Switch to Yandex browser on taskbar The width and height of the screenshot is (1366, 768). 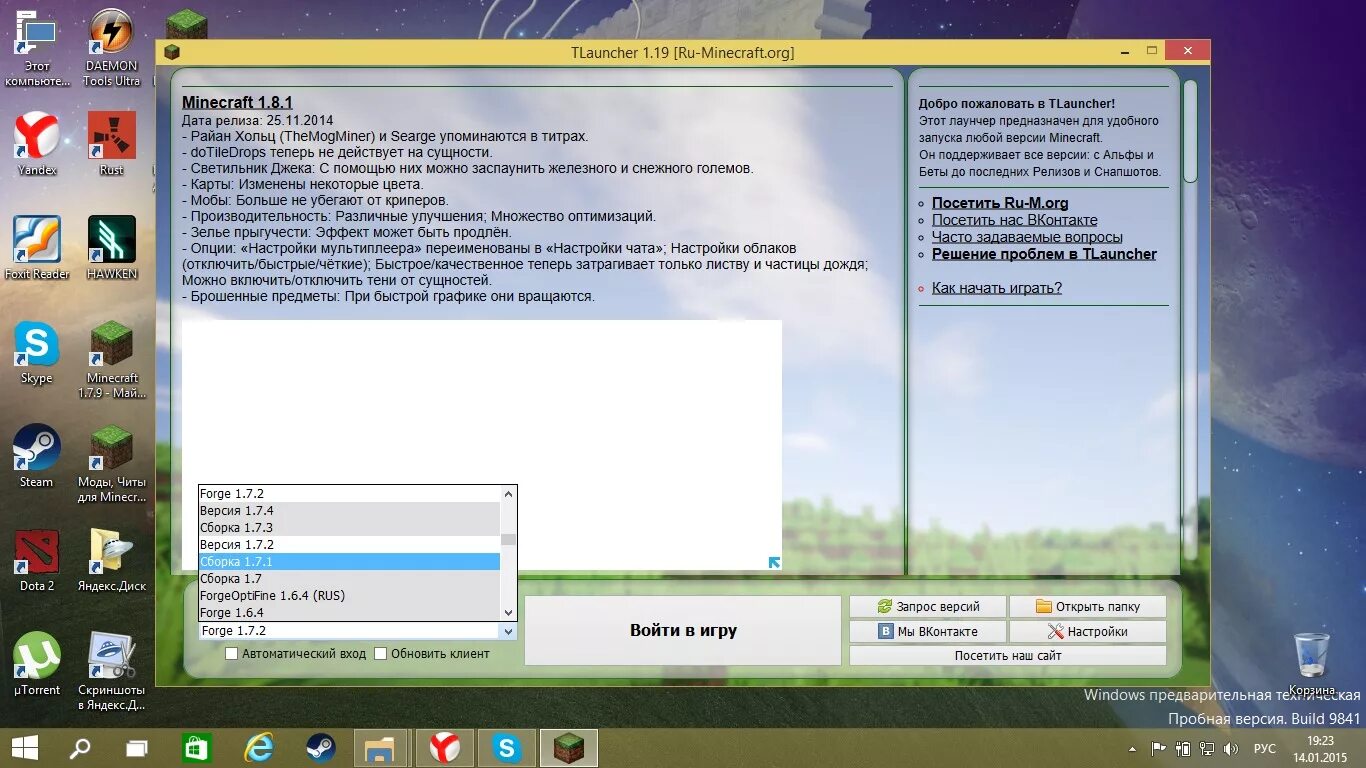(444, 748)
